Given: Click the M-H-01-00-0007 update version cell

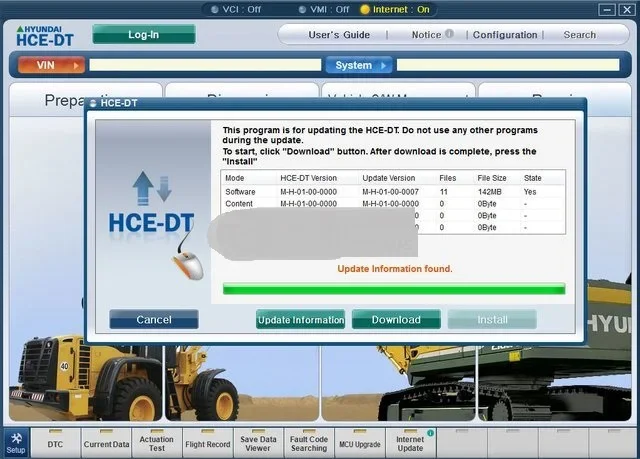Looking at the screenshot, I should click(x=391, y=192).
